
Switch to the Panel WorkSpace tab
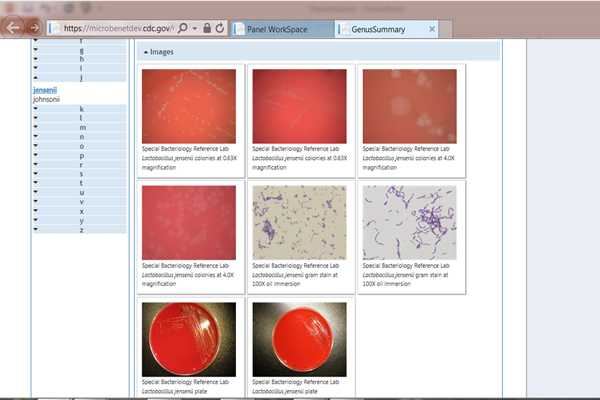pos(280,29)
